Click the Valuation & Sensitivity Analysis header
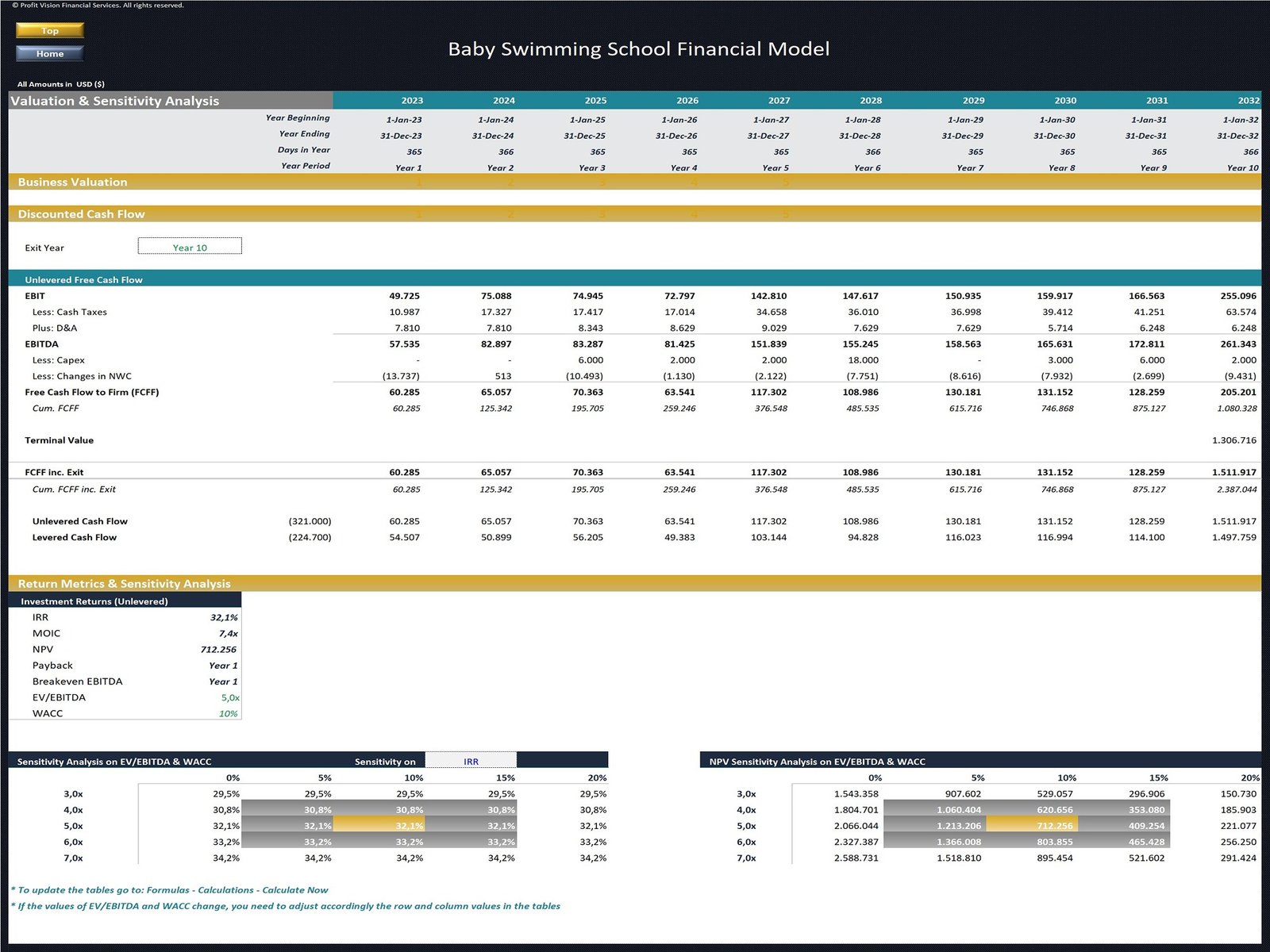 coord(115,101)
